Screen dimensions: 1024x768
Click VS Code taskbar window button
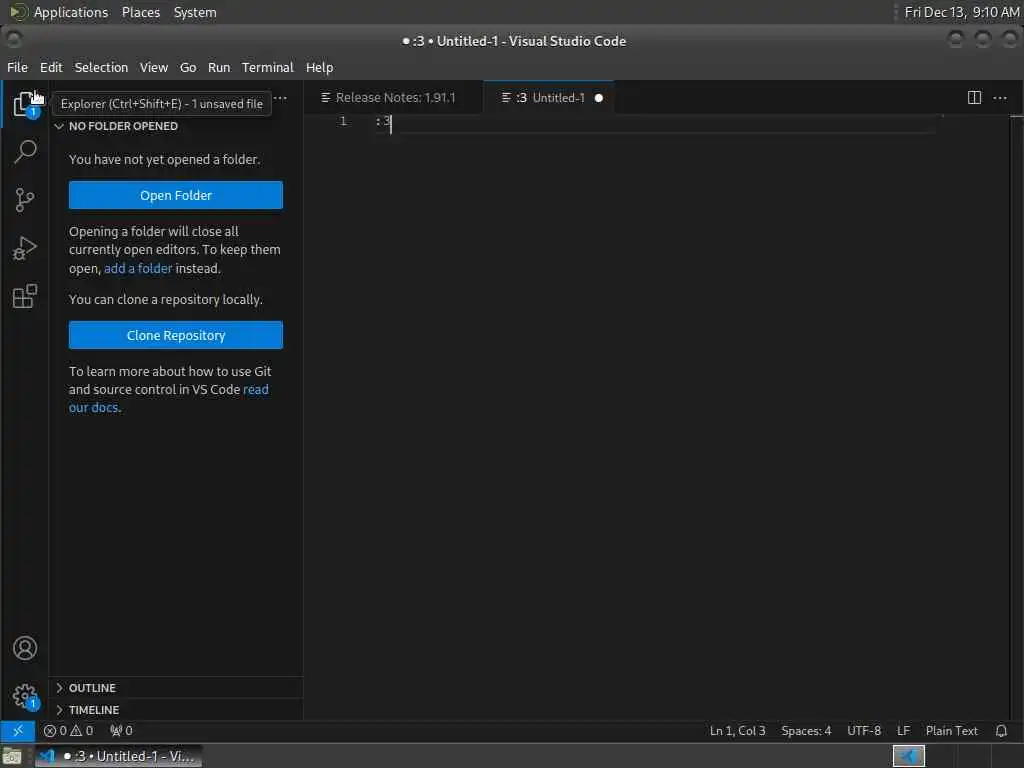point(118,756)
